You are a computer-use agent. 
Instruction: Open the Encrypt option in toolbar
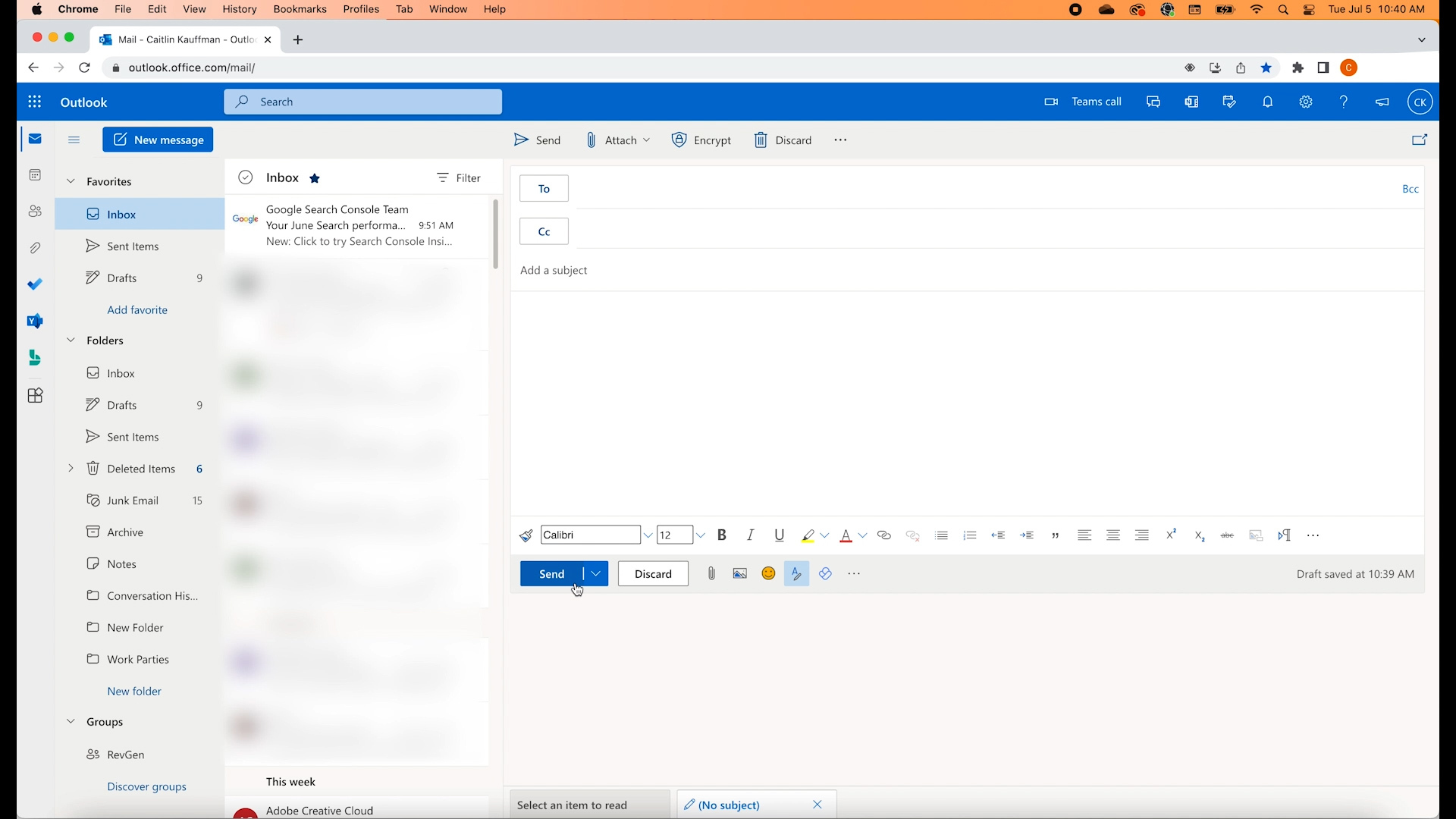701,140
